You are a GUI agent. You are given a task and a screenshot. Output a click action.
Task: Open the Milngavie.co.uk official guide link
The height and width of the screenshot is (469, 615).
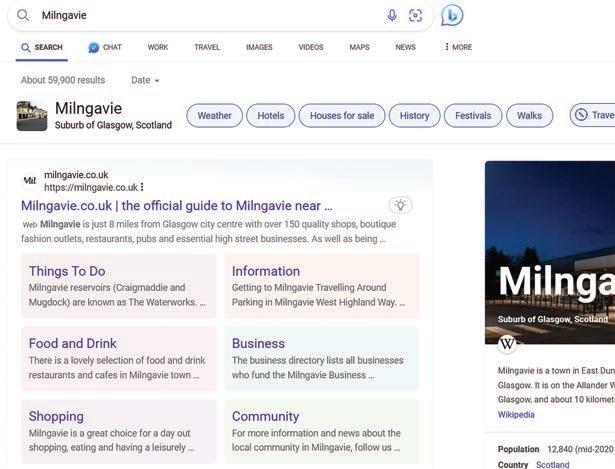pos(177,205)
